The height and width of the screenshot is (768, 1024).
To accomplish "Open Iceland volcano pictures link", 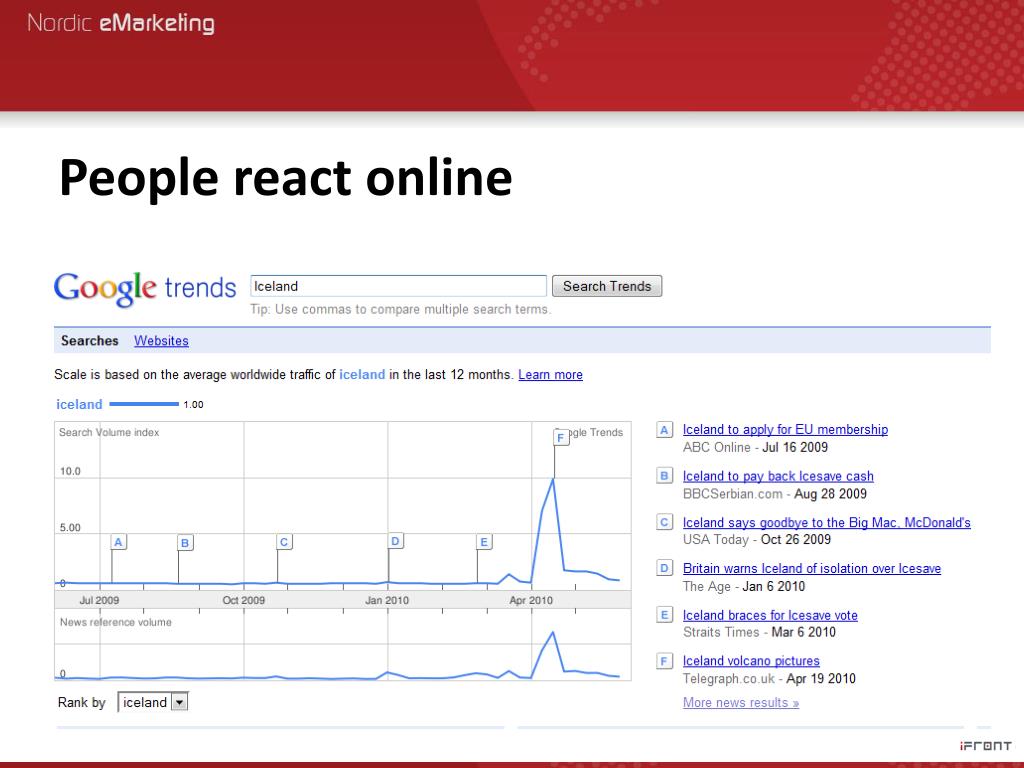I will click(x=751, y=661).
